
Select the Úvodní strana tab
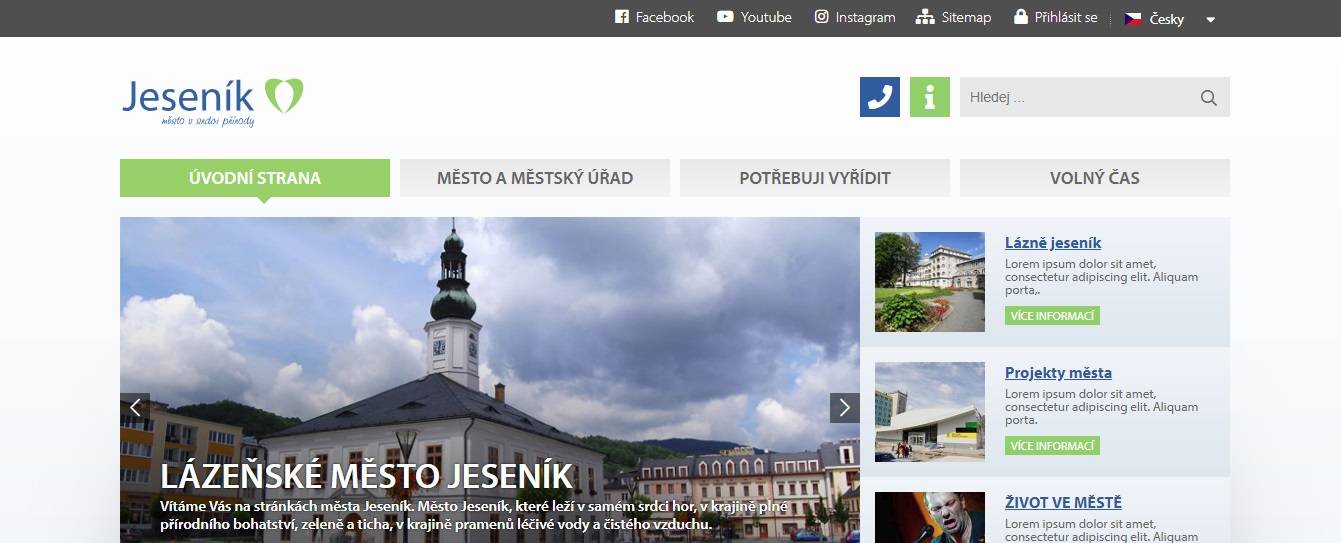tap(255, 178)
